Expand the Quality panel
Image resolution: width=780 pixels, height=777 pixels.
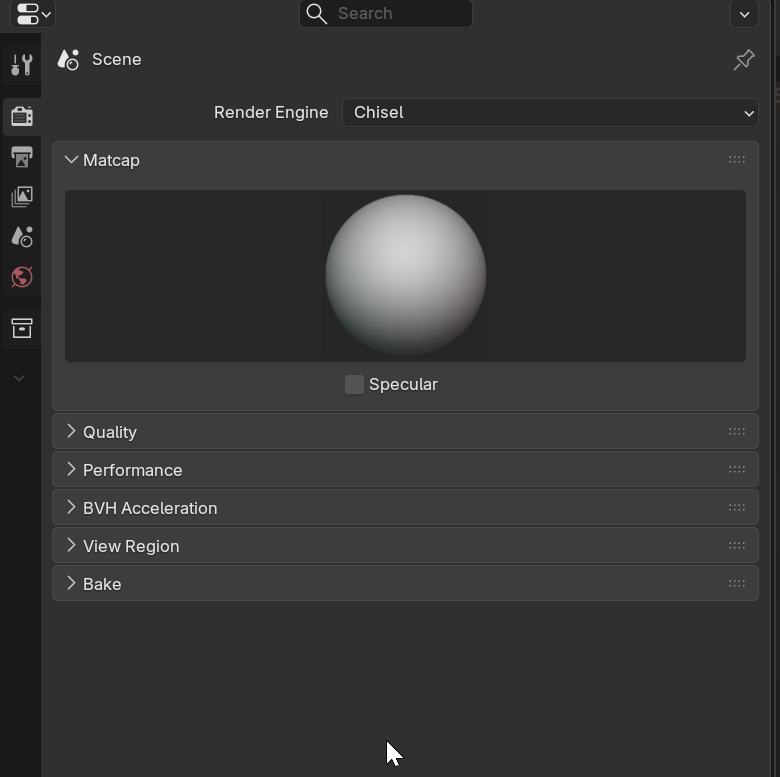coord(109,432)
